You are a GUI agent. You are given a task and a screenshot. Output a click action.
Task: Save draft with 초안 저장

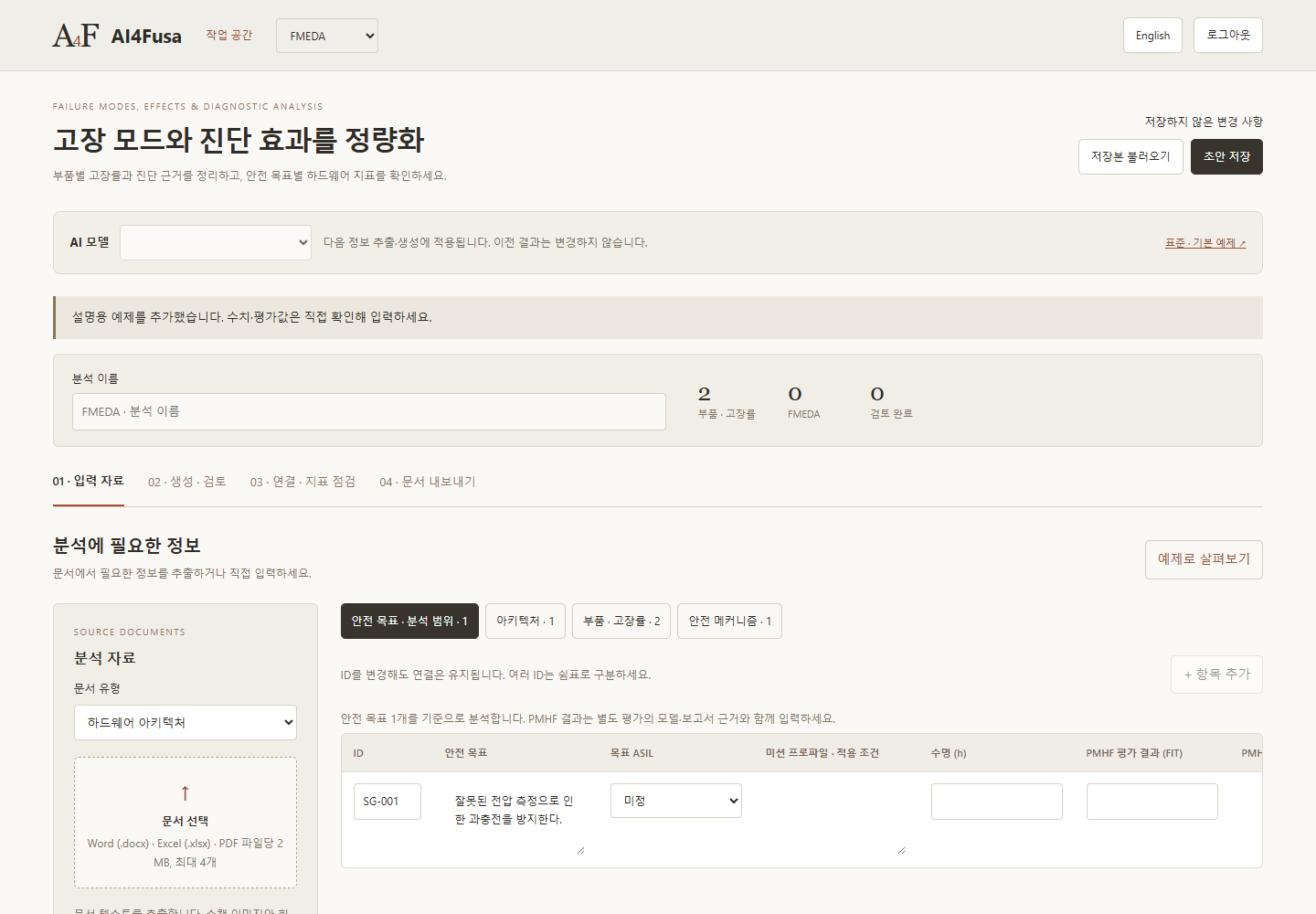click(1226, 156)
